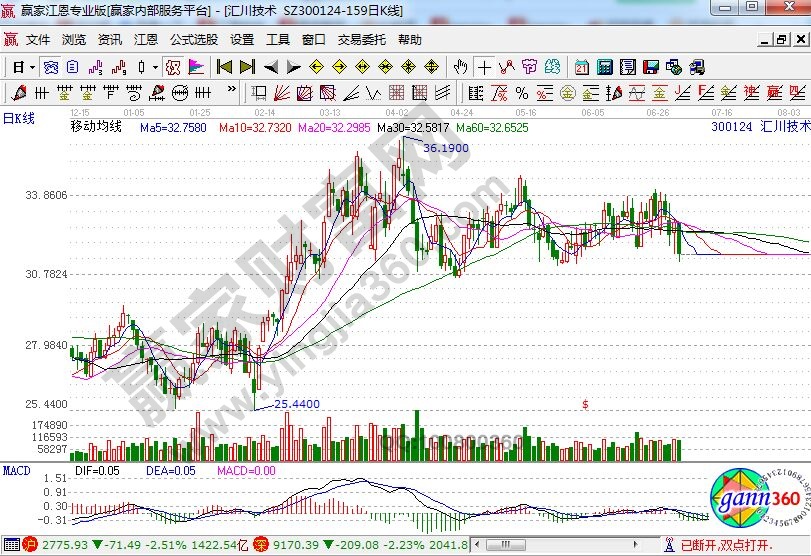Click the calculator icon in toolbar

coord(604,67)
